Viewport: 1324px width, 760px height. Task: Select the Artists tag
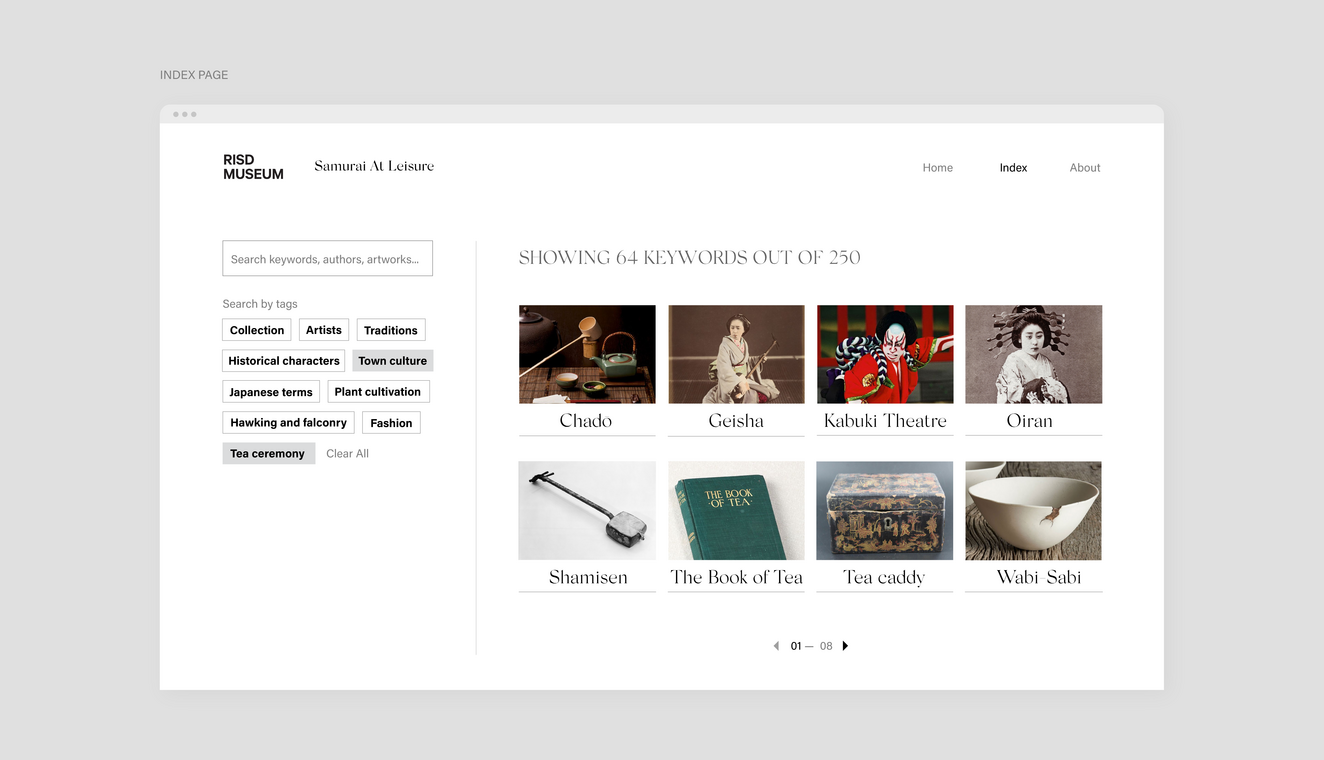pyautogui.click(x=323, y=330)
